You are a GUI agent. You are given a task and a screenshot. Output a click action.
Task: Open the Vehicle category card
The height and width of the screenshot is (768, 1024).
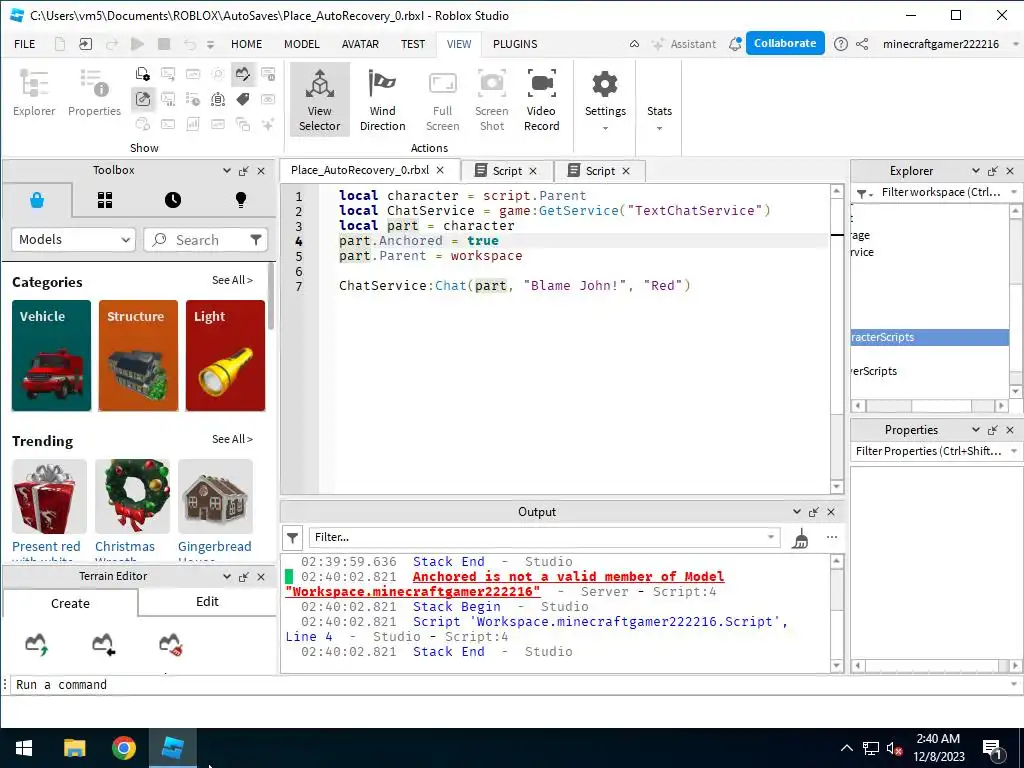pyautogui.click(x=52, y=356)
